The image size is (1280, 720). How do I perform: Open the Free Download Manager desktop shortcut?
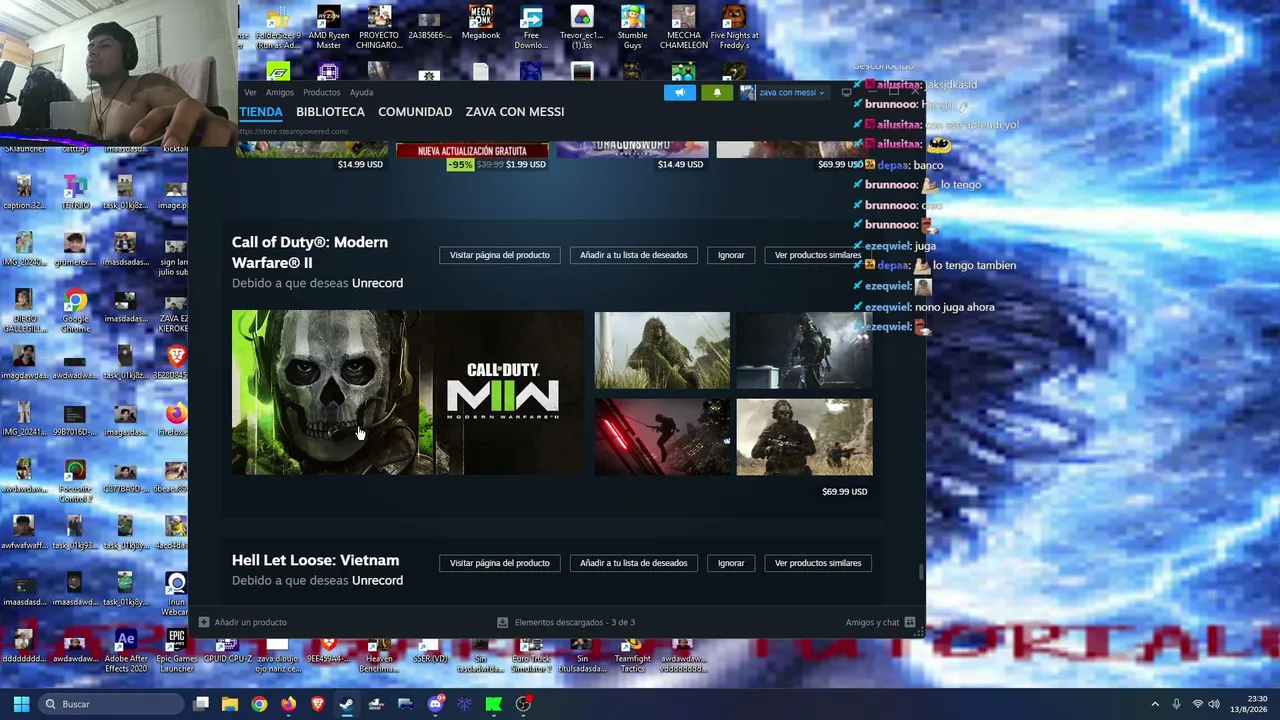(x=531, y=28)
